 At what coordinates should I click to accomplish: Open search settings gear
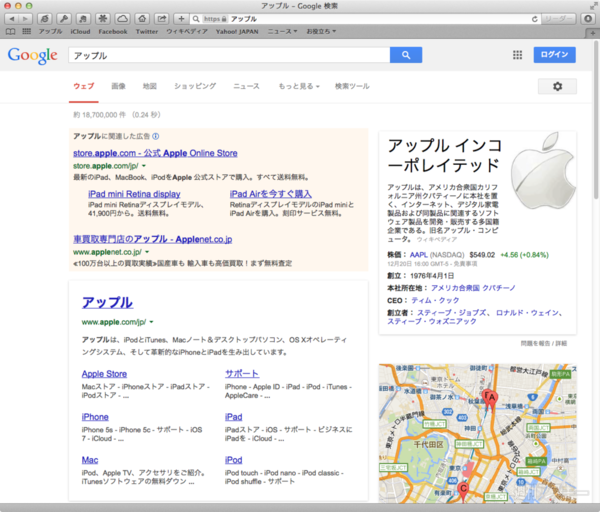[557, 86]
